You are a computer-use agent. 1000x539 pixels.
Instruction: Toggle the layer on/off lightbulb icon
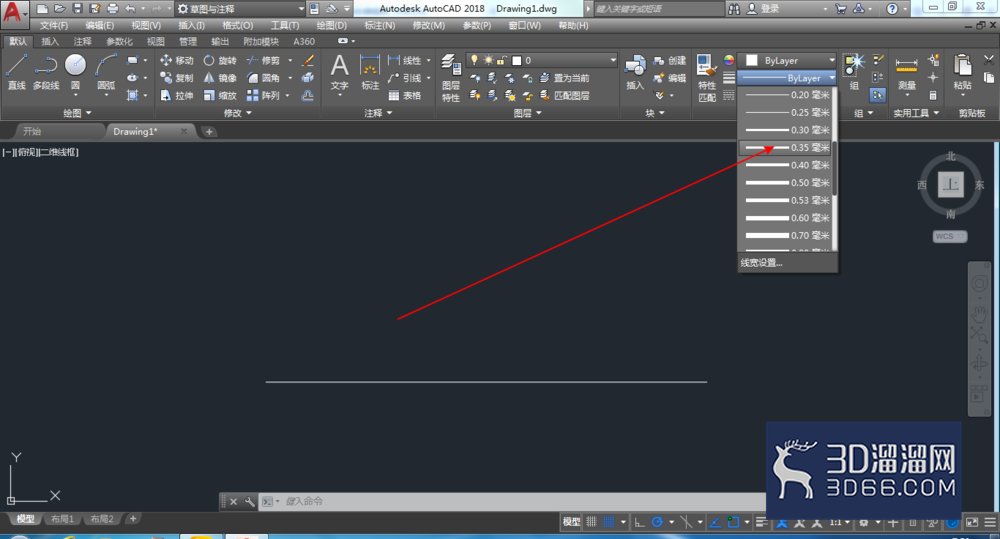pyautogui.click(x=474, y=60)
